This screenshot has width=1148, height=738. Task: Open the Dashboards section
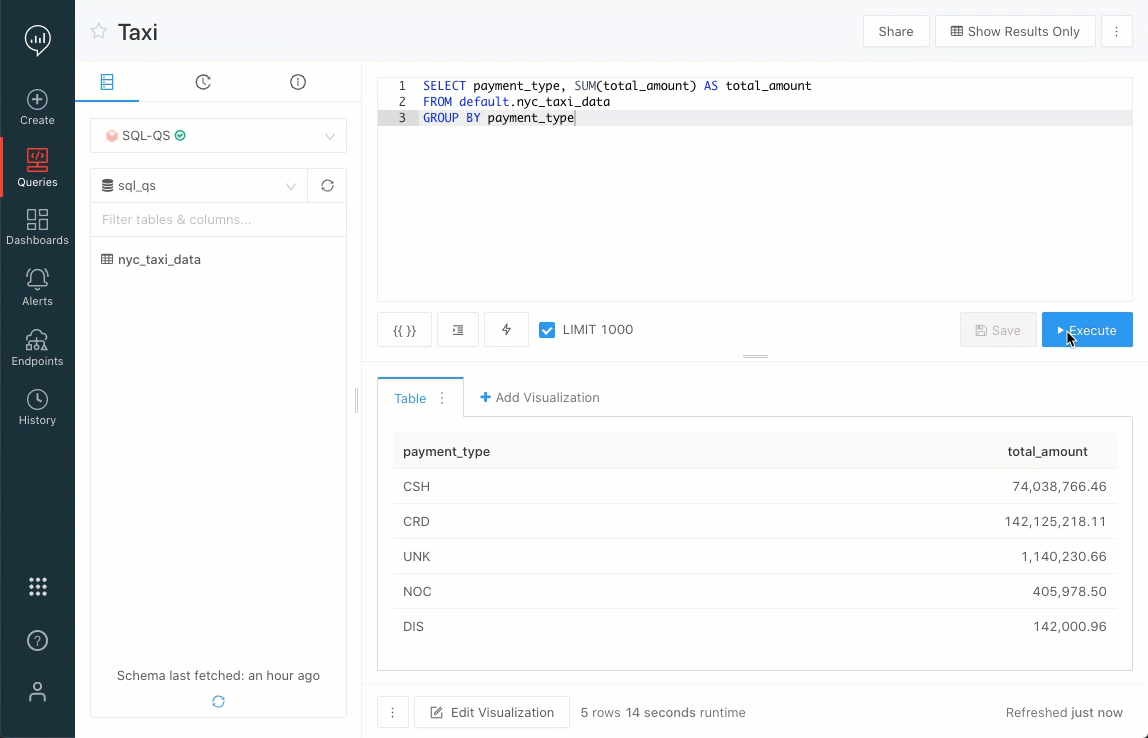pyautogui.click(x=37, y=226)
